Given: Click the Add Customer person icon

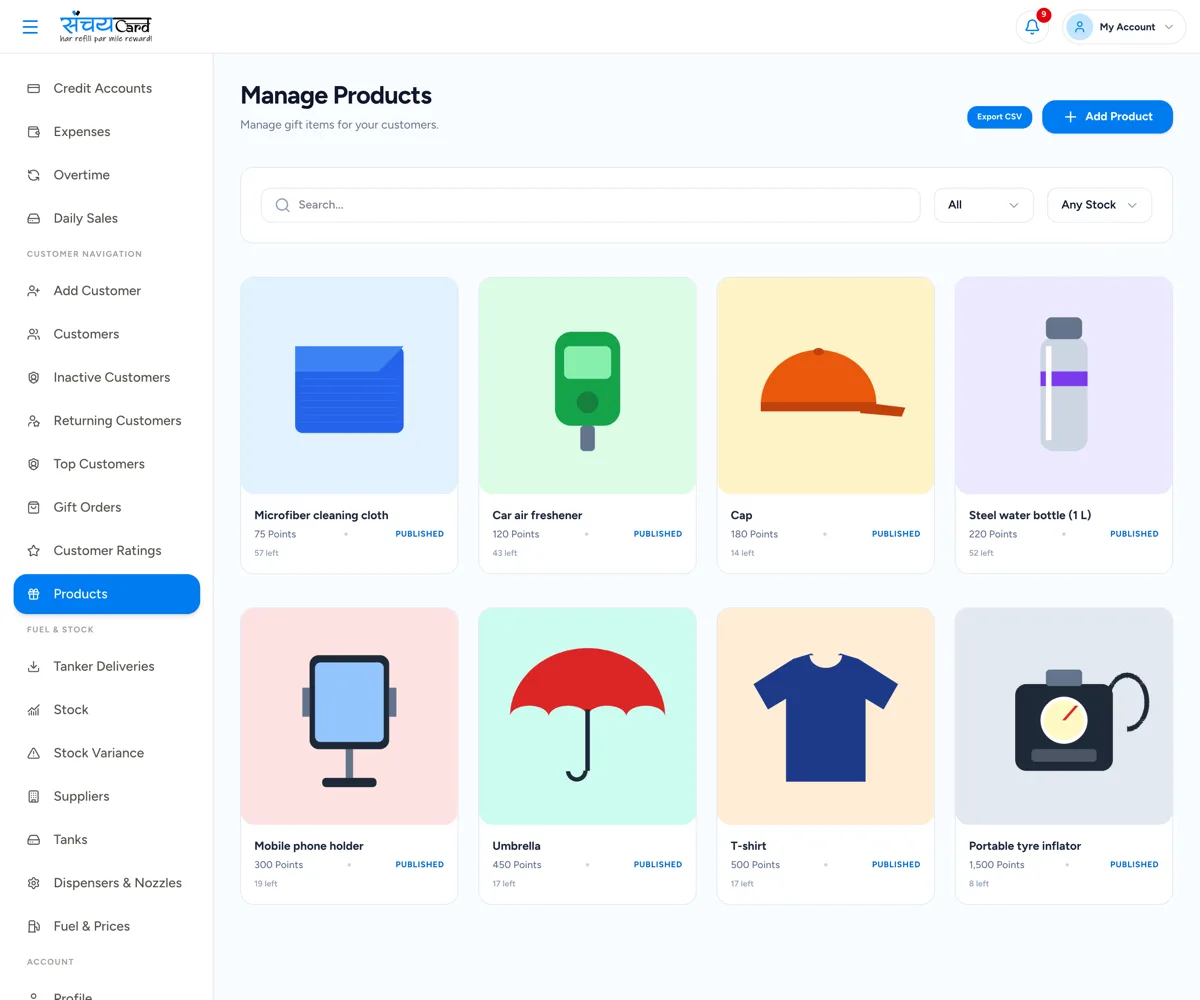Looking at the screenshot, I should click(x=33, y=291).
